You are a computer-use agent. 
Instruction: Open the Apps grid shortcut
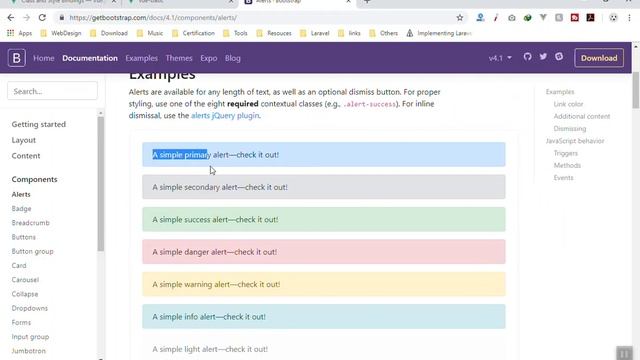tap(19, 33)
